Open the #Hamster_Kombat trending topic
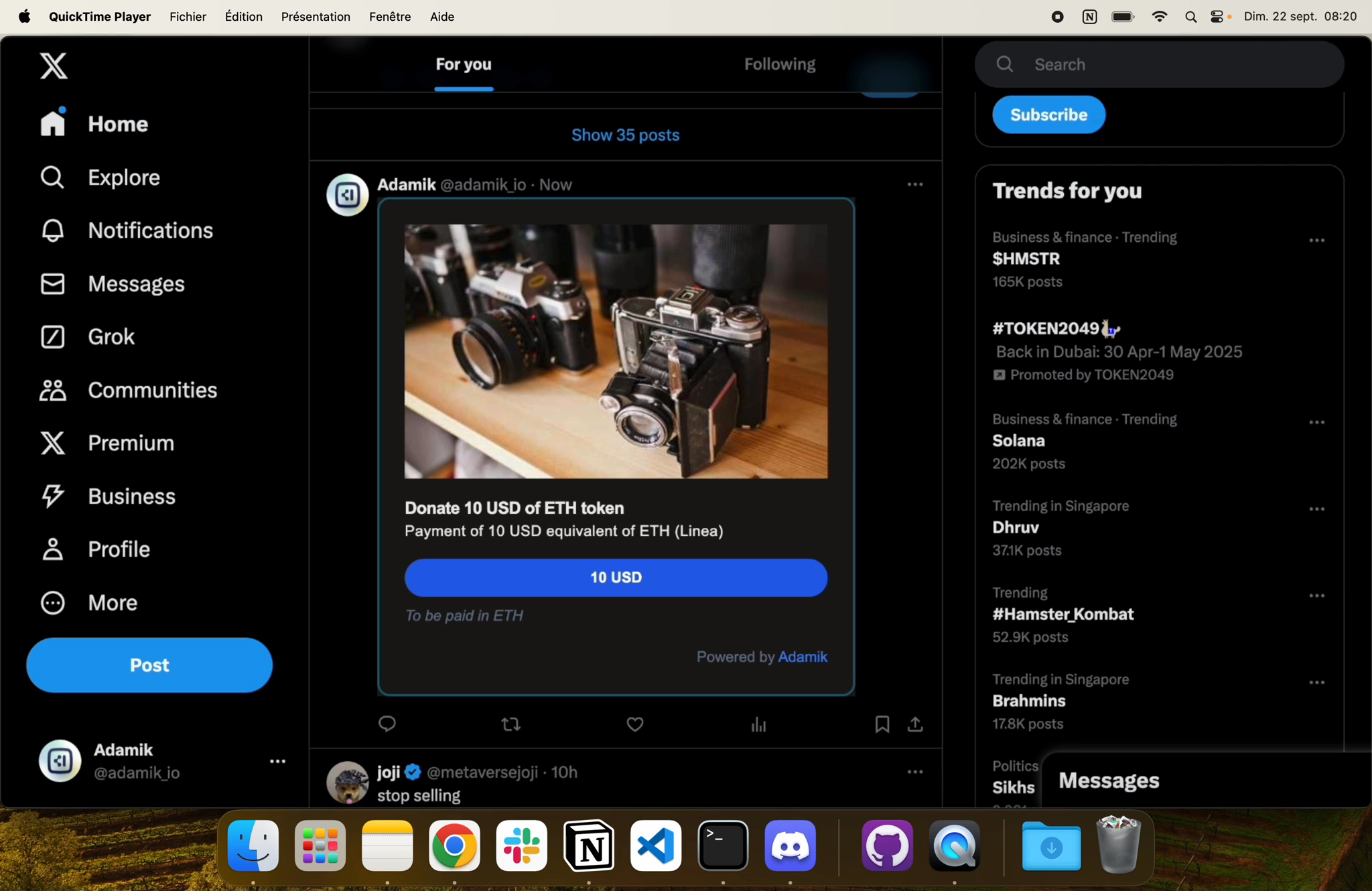 1063,614
